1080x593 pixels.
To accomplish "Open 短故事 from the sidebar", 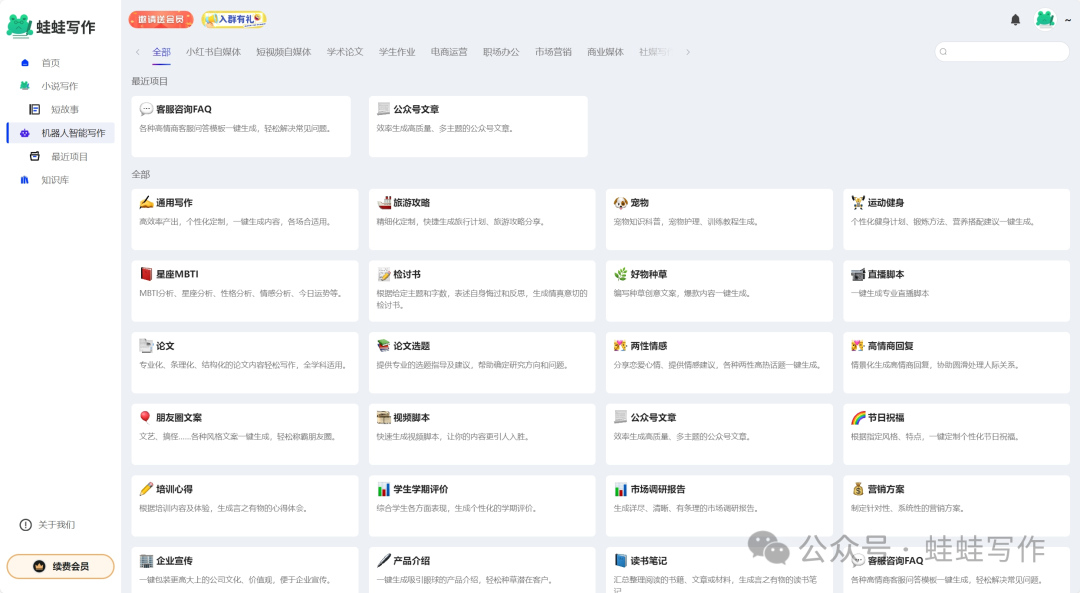I will [x=58, y=109].
